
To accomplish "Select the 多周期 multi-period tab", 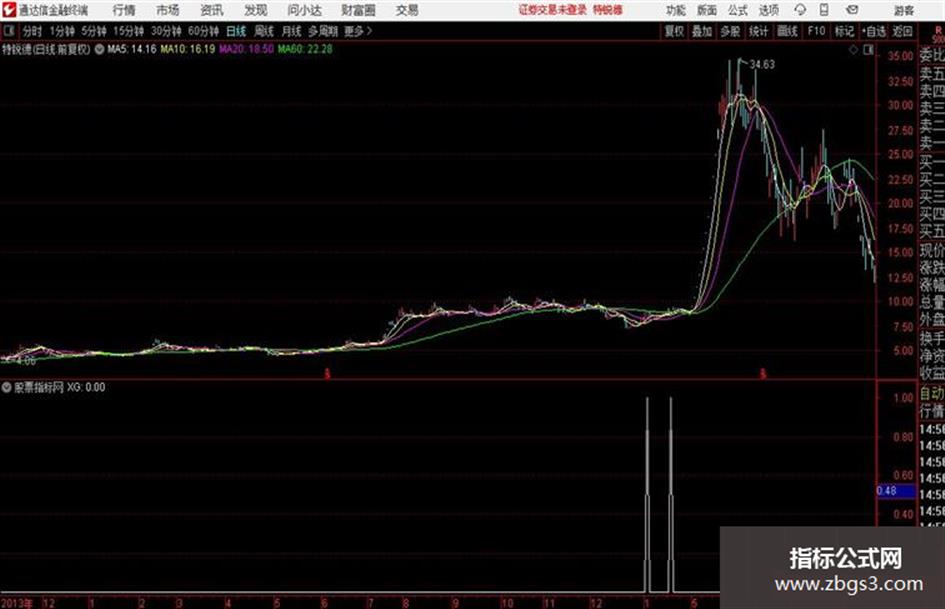I will tap(323, 31).
